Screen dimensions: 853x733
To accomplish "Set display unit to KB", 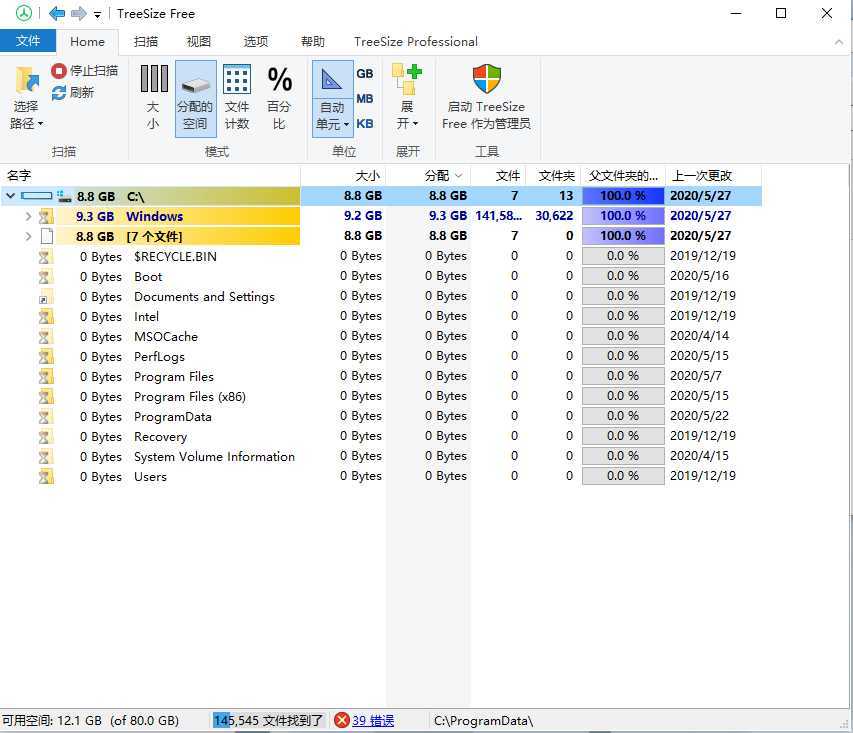I will pyautogui.click(x=364, y=124).
